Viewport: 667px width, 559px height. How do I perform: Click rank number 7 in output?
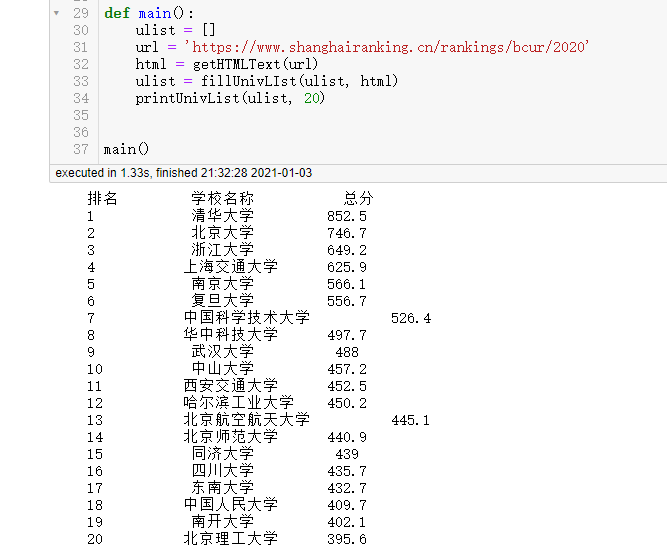point(91,318)
